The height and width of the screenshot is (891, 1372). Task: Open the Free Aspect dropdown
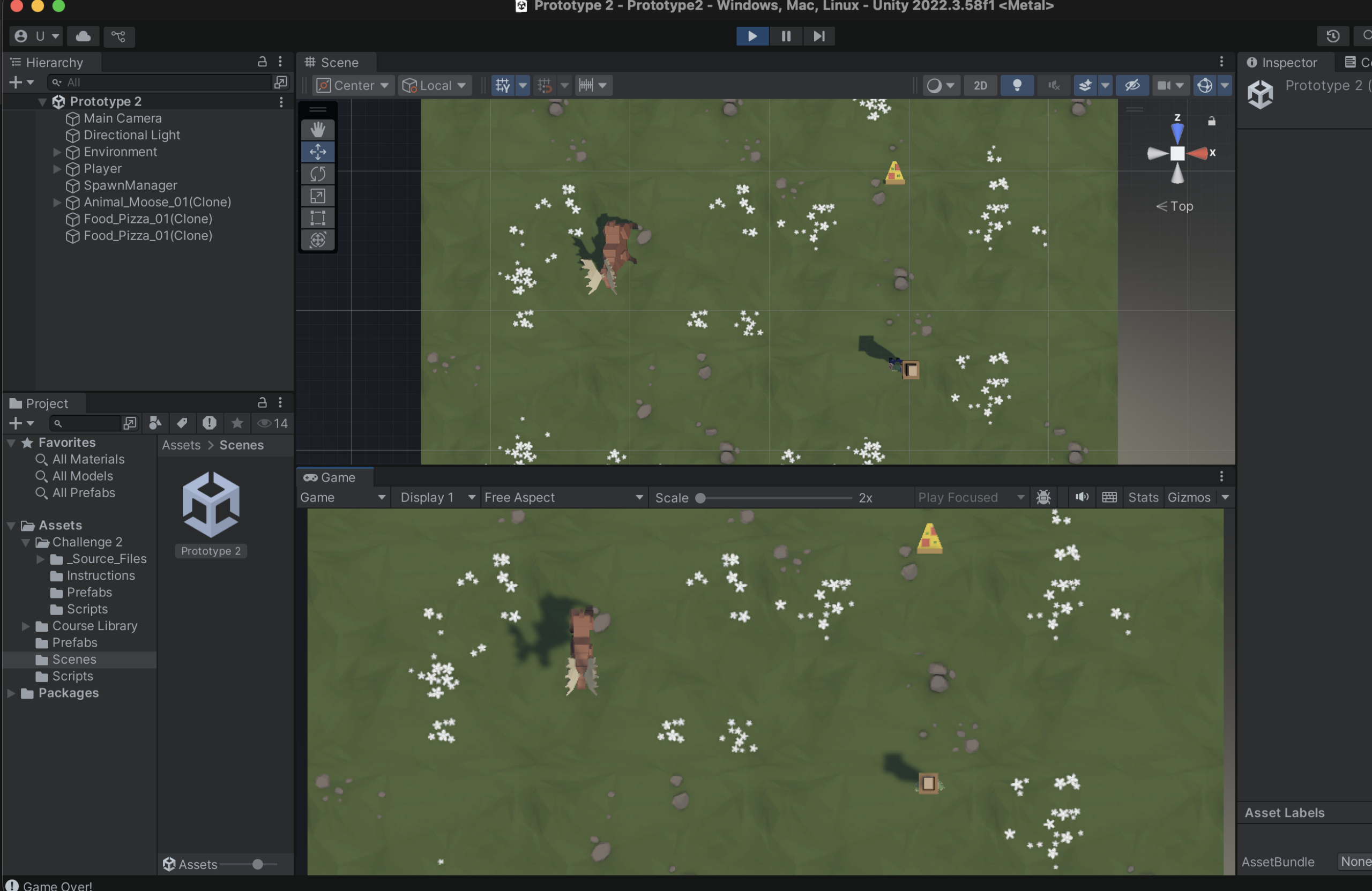(563, 497)
